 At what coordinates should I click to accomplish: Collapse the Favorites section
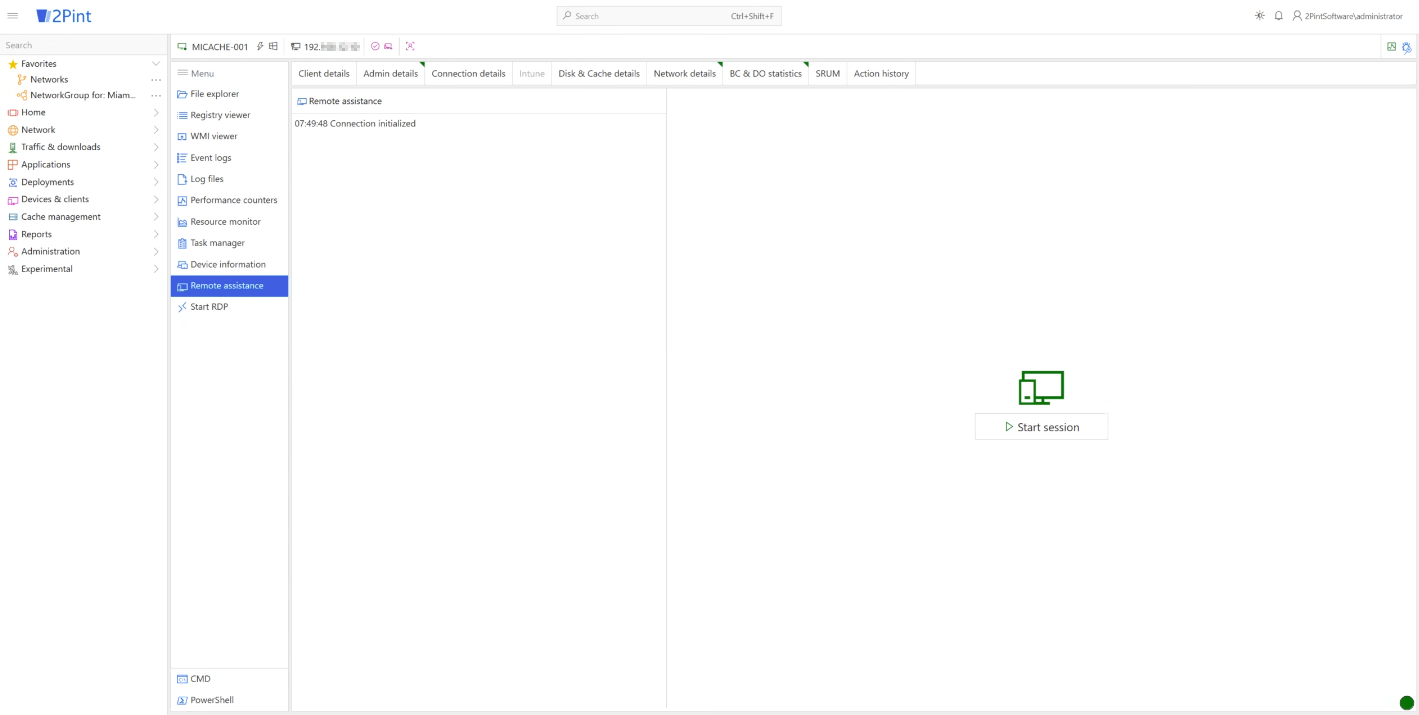click(x=156, y=64)
